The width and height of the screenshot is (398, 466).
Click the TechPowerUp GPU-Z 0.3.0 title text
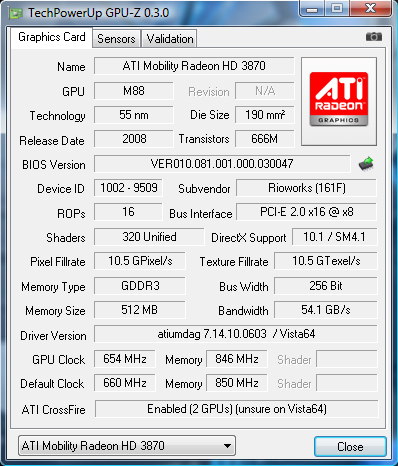coord(98,13)
